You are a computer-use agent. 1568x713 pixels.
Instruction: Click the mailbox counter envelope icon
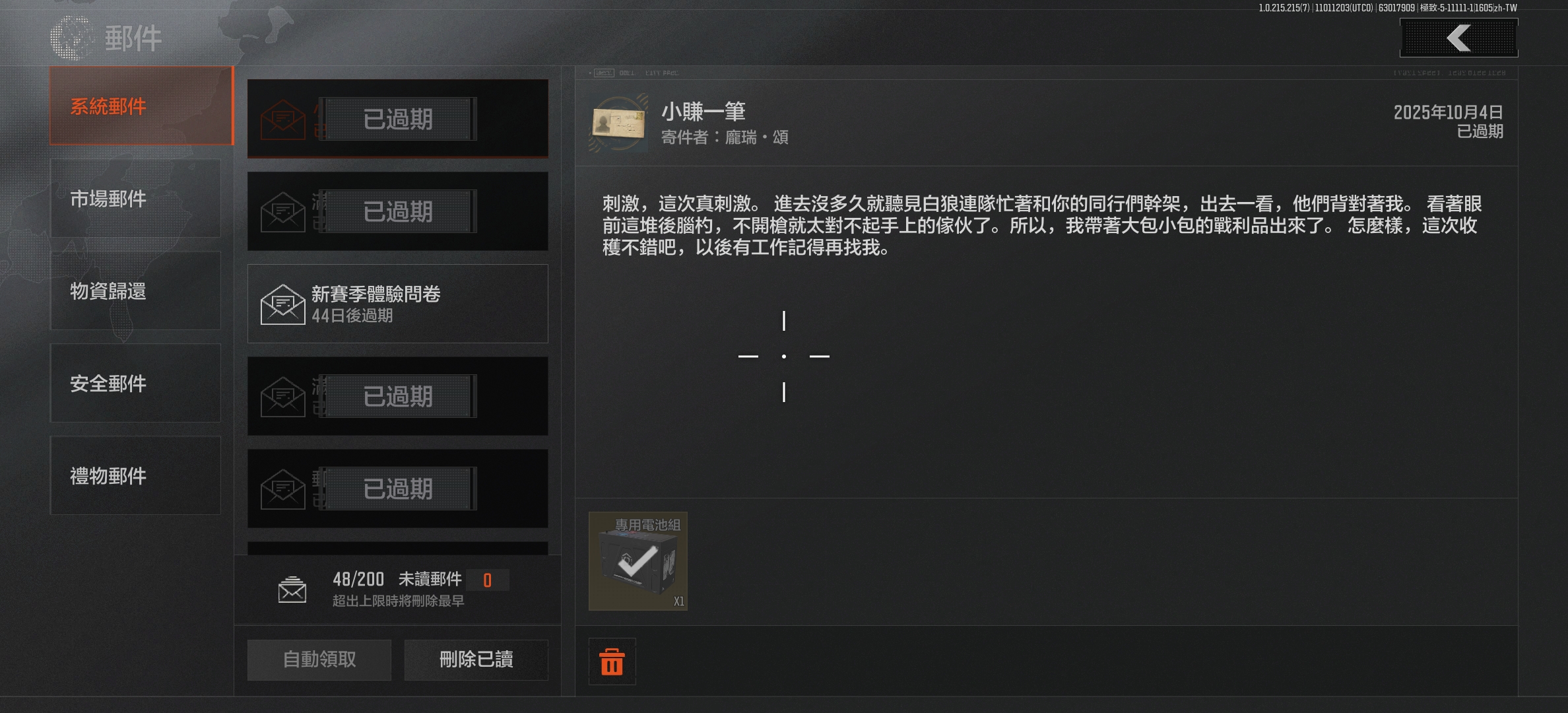[292, 590]
